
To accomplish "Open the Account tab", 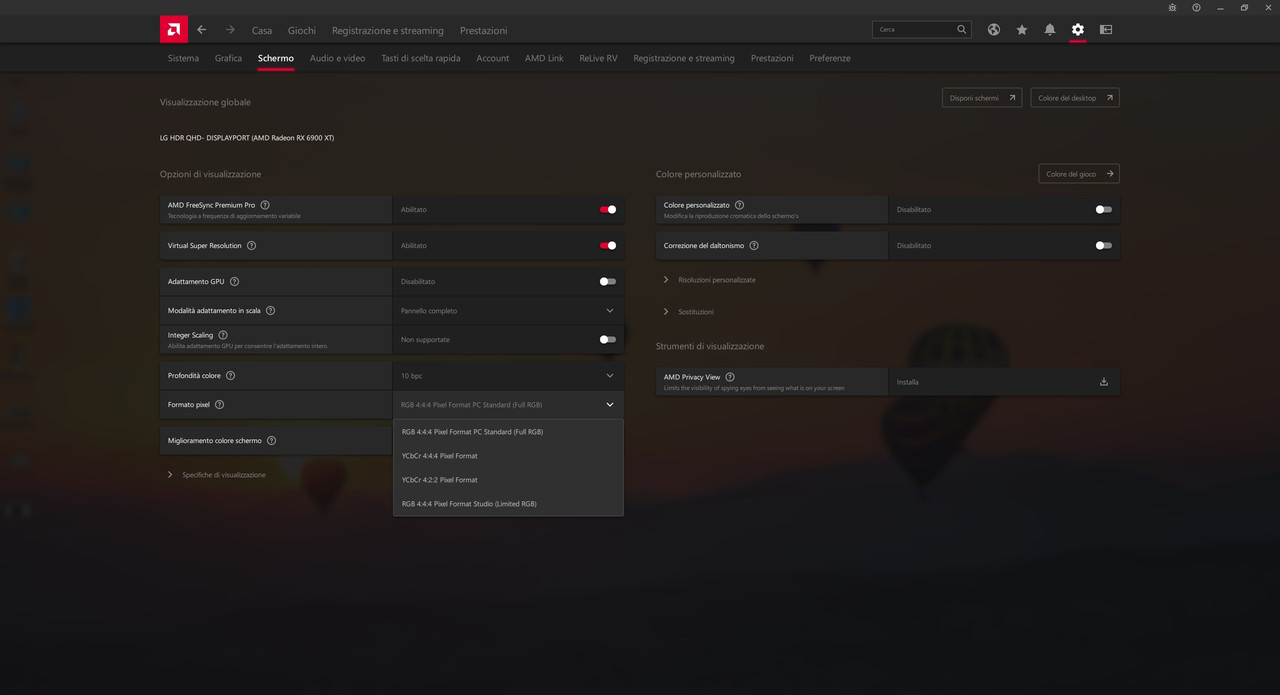I will (493, 58).
